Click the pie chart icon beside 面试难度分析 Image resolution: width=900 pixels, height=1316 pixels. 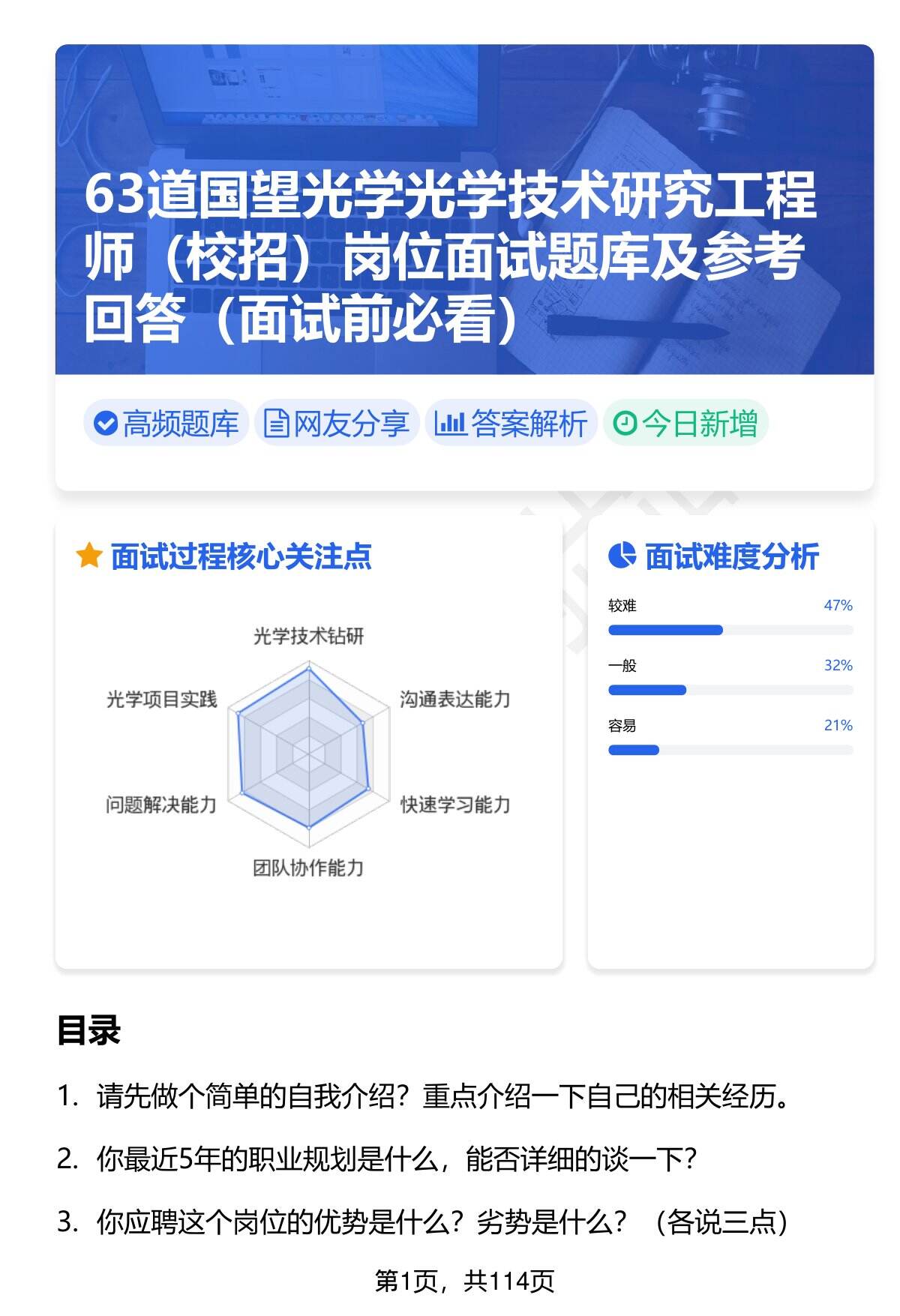click(622, 556)
